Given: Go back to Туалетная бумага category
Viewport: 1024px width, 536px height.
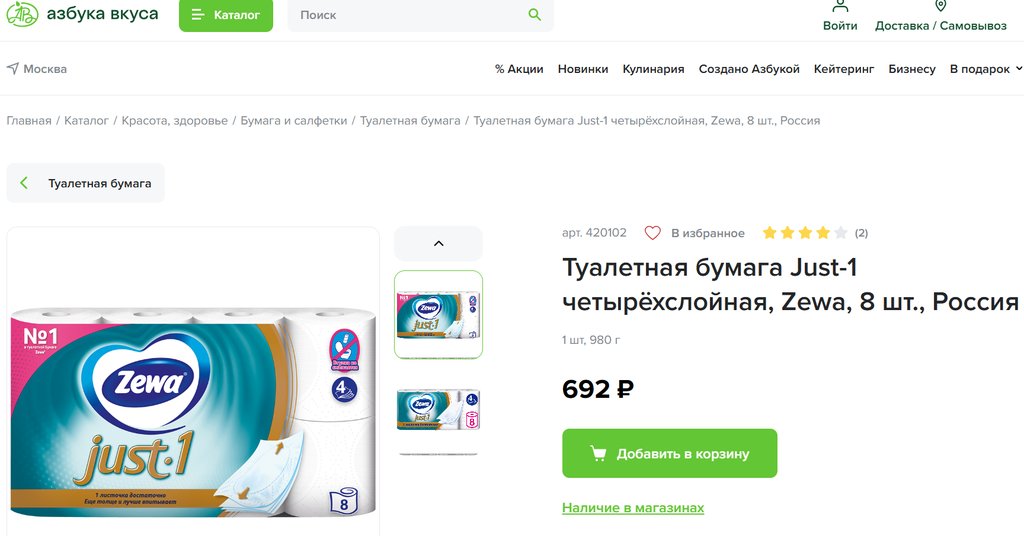Looking at the screenshot, I should click(x=86, y=183).
